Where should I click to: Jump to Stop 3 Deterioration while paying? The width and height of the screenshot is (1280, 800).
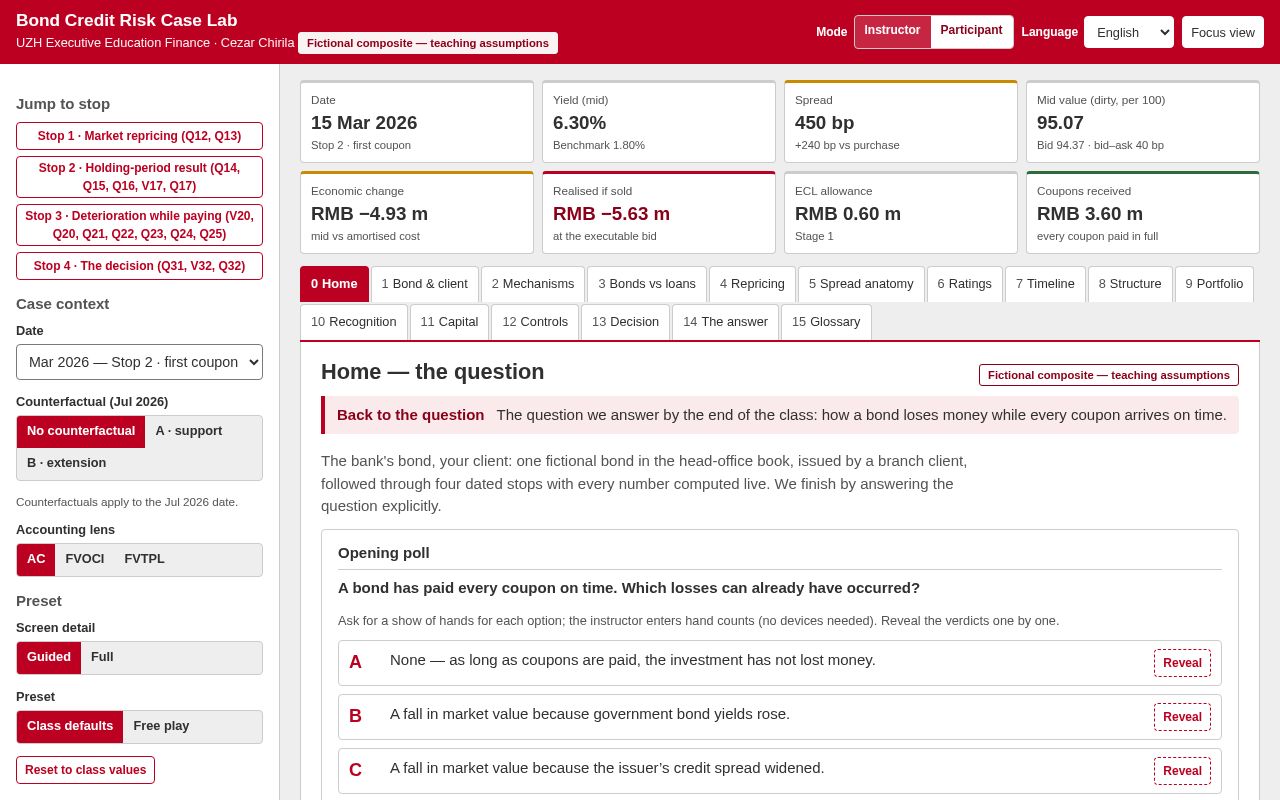(x=139, y=225)
